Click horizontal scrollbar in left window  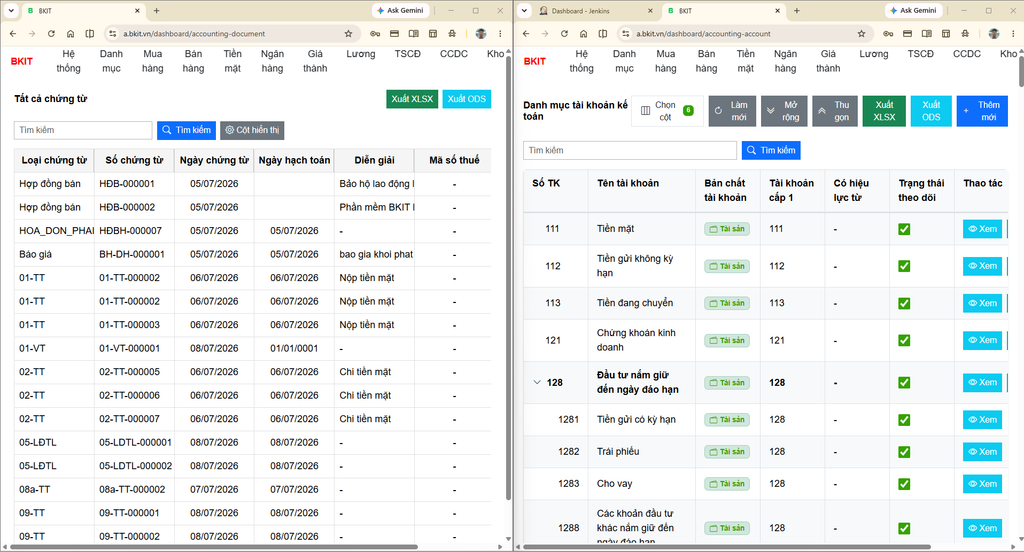[x=214, y=547]
